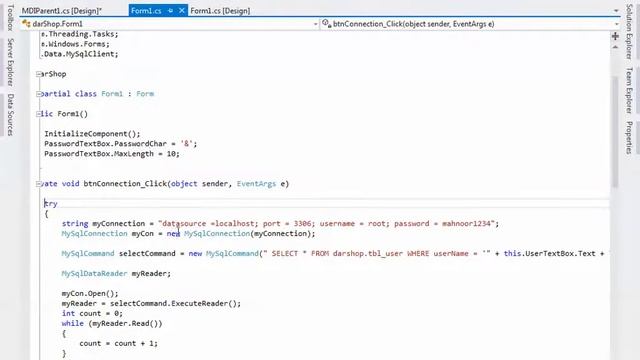Open the Team Explorer side tab
The image size is (640, 360).
coord(629,90)
